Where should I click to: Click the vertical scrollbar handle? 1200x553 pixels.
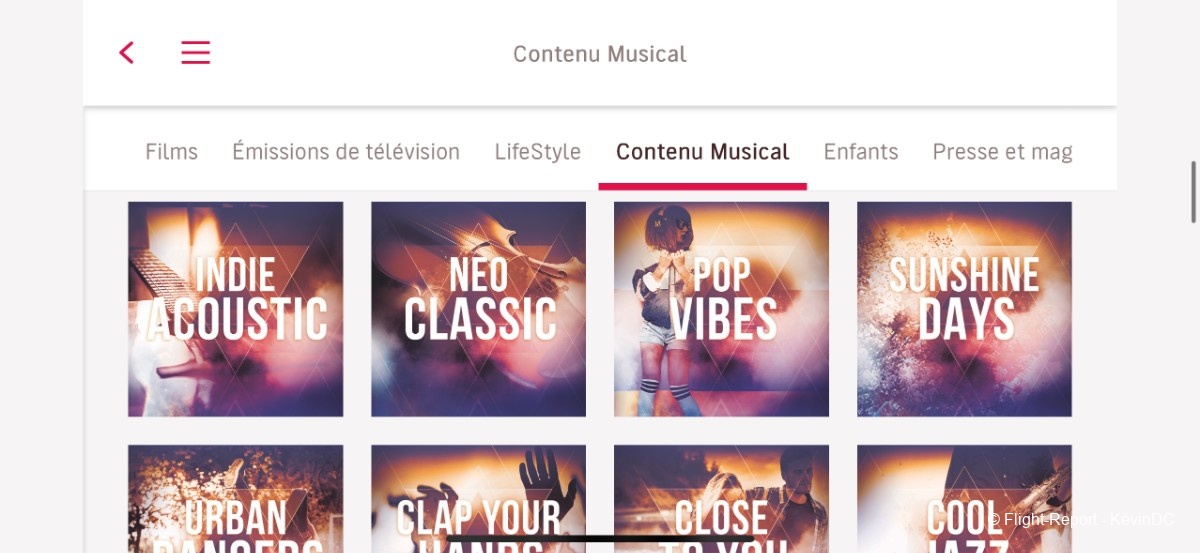click(x=1193, y=191)
